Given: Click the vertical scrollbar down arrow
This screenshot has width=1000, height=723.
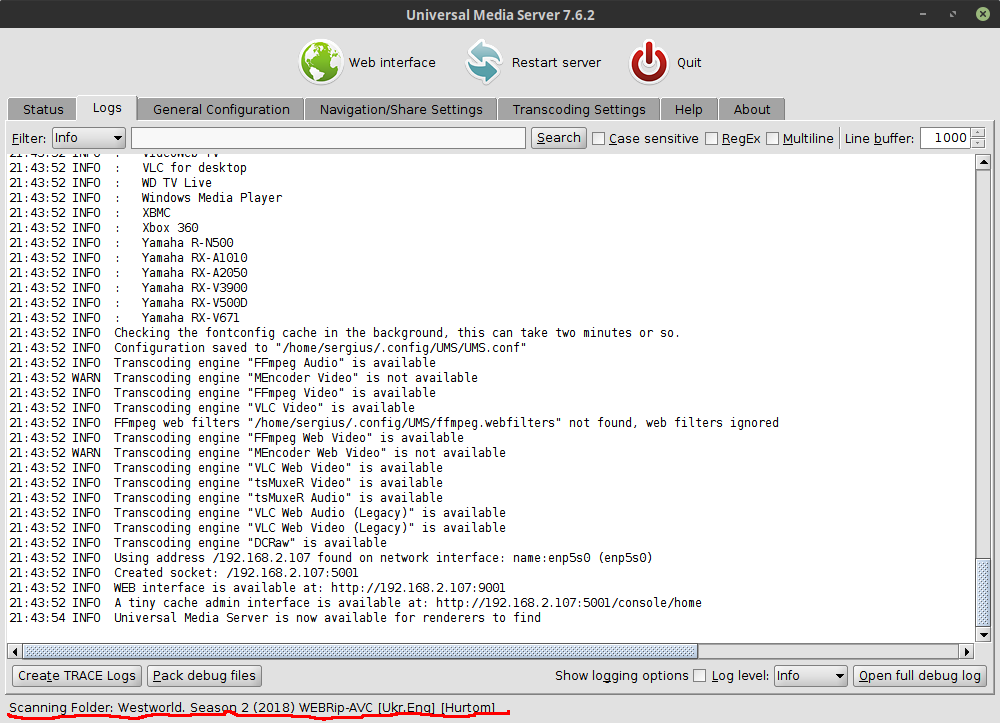Looking at the screenshot, I should [x=983, y=634].
